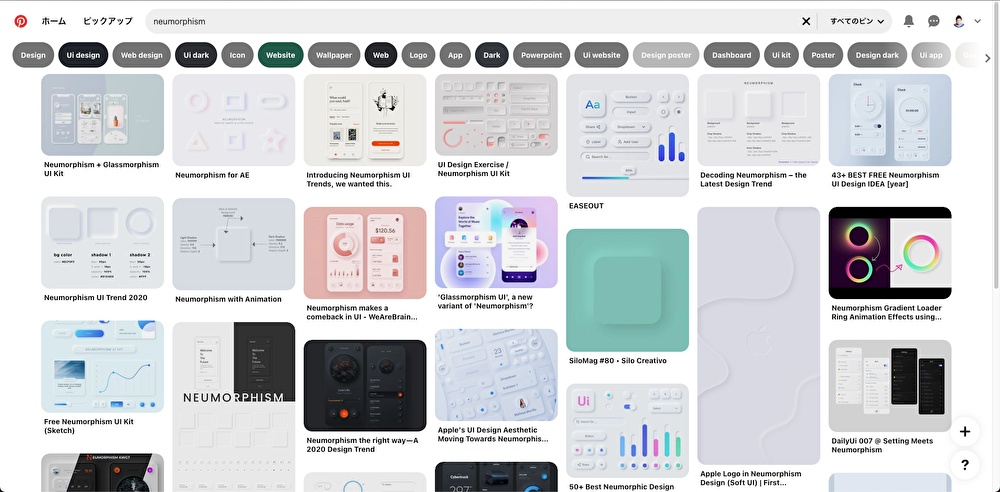Select the Logo filter chip
The width and height of the screenshot is (1000, 492).
(418, 55)
